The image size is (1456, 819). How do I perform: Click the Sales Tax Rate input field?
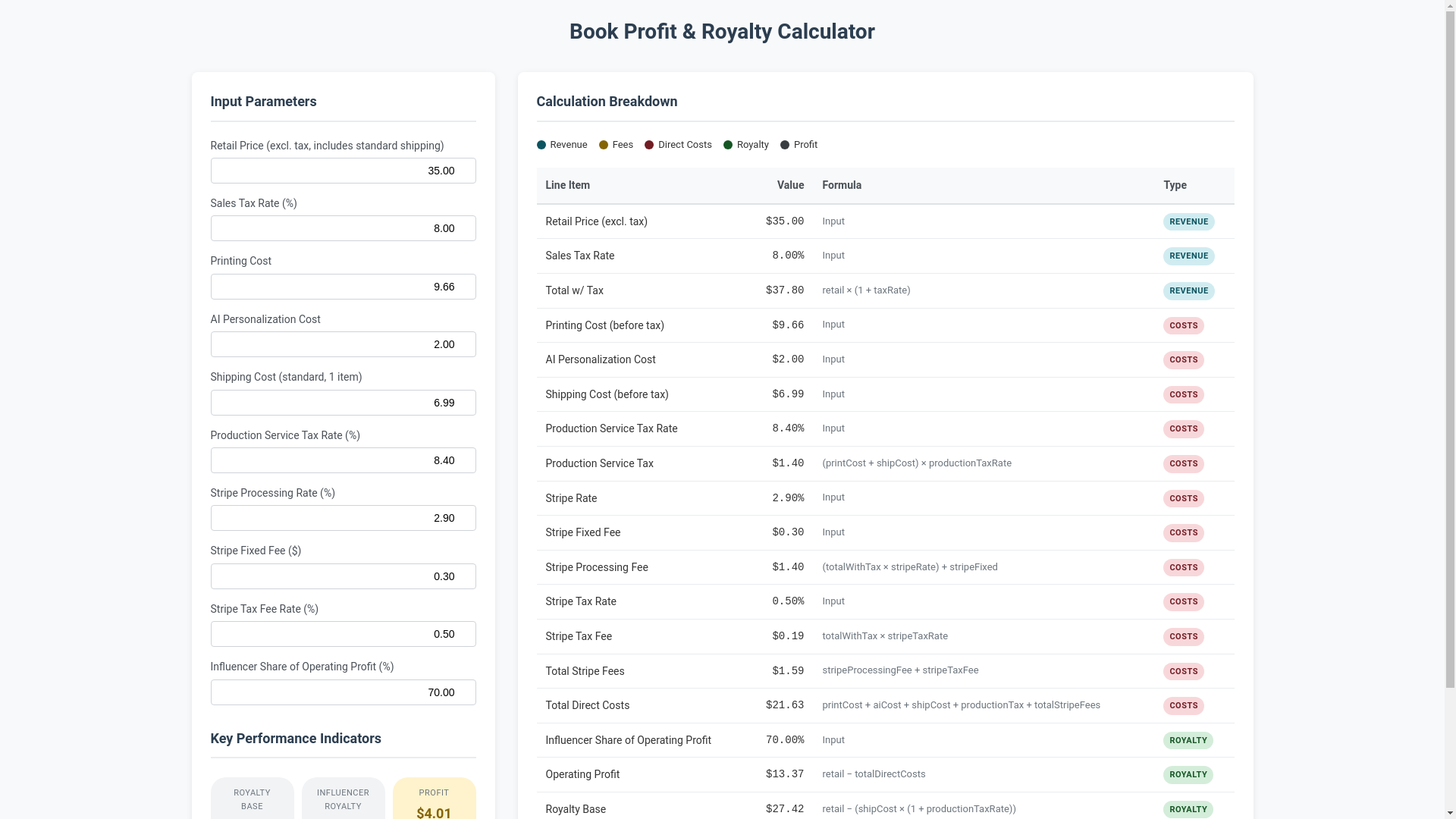pos(343,228)
